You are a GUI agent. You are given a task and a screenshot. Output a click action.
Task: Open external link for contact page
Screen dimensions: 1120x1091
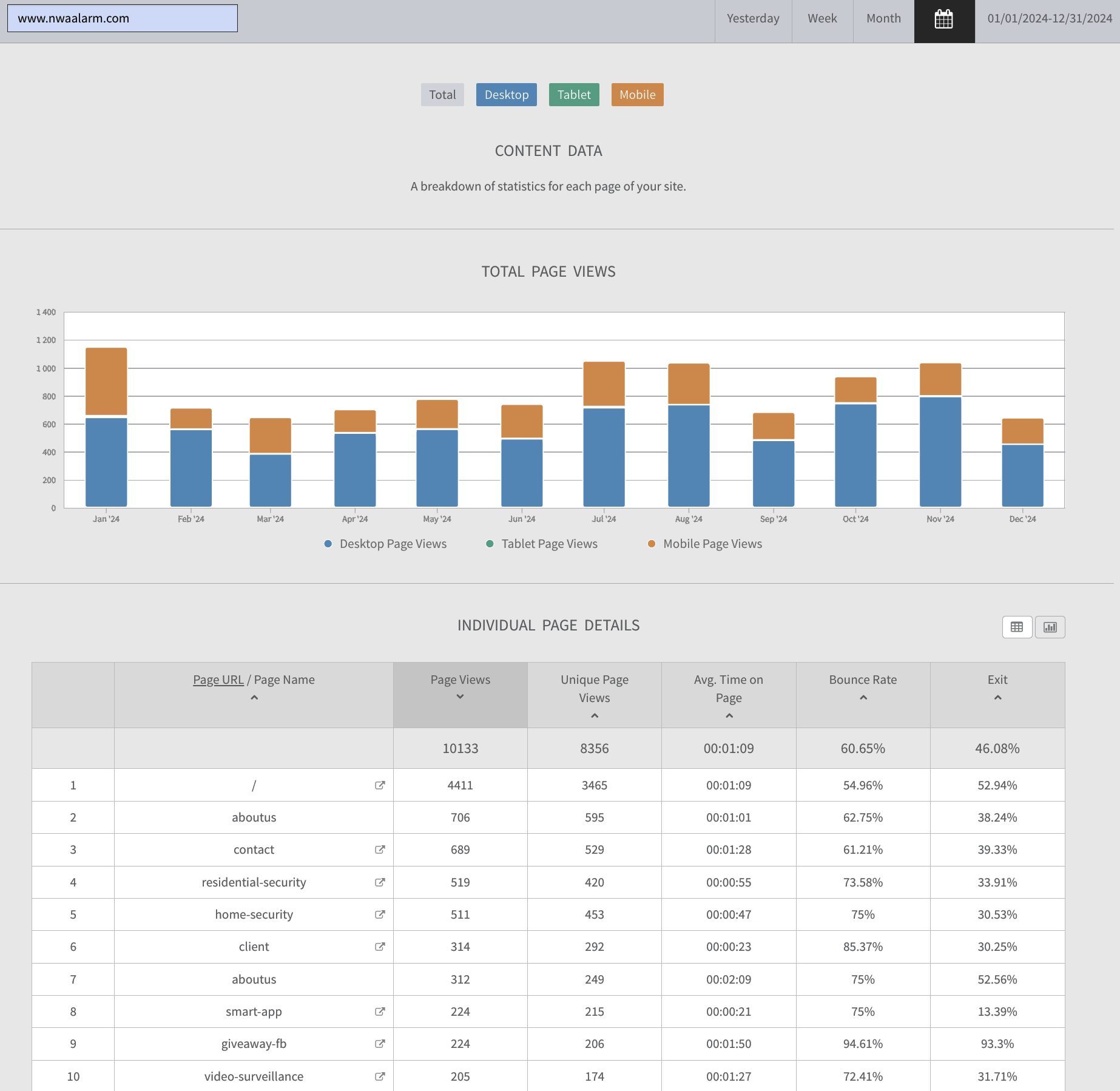(x=380, y=849)
